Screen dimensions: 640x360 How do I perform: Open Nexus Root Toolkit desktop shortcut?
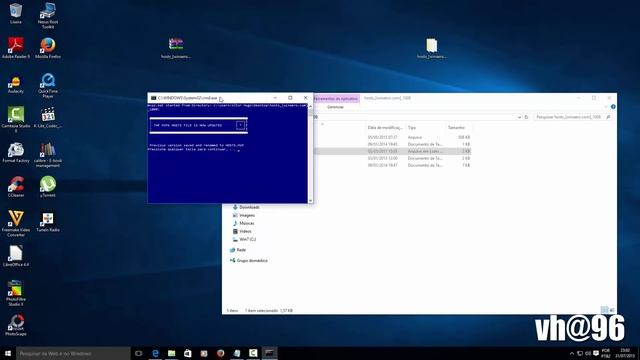(48, 15)
